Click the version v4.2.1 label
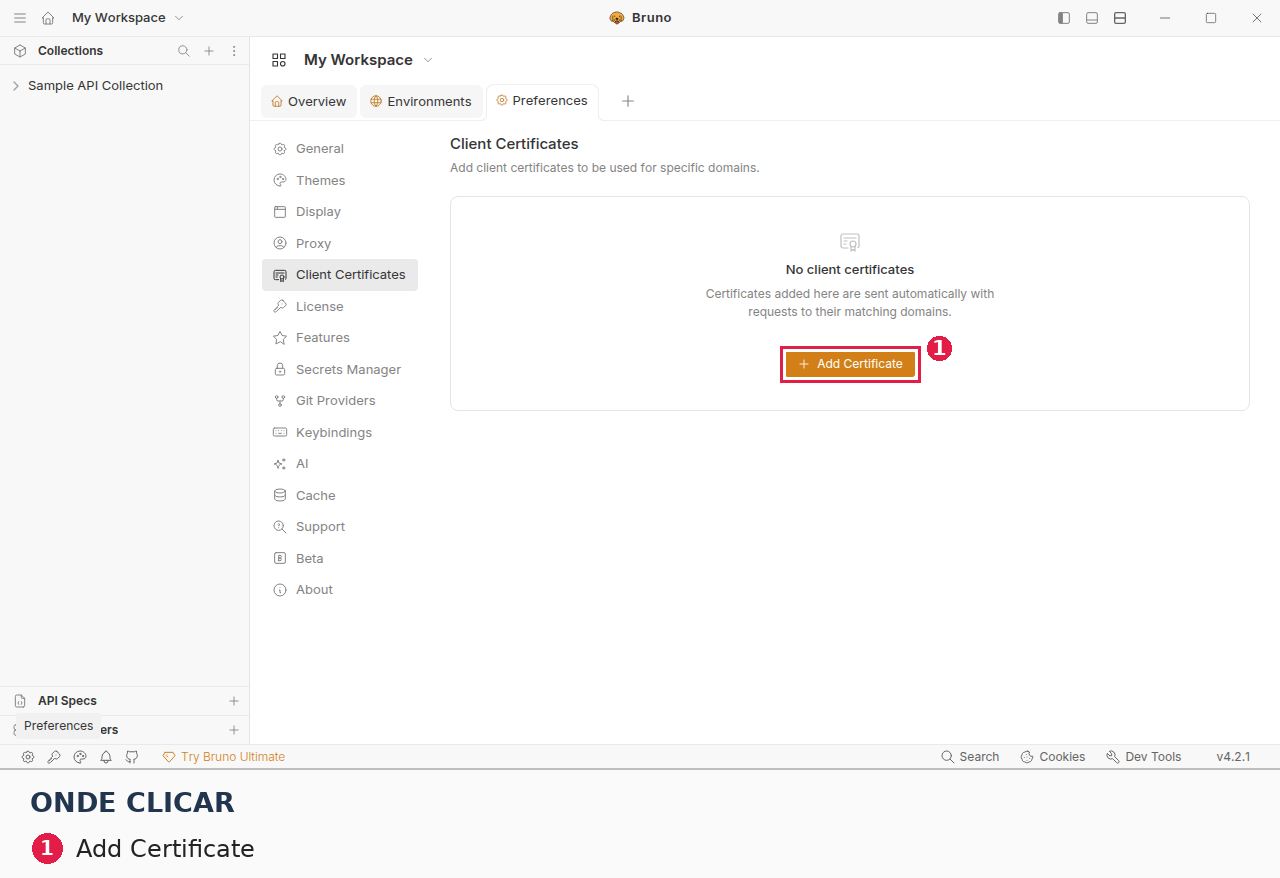 (x=1233, y=757)
